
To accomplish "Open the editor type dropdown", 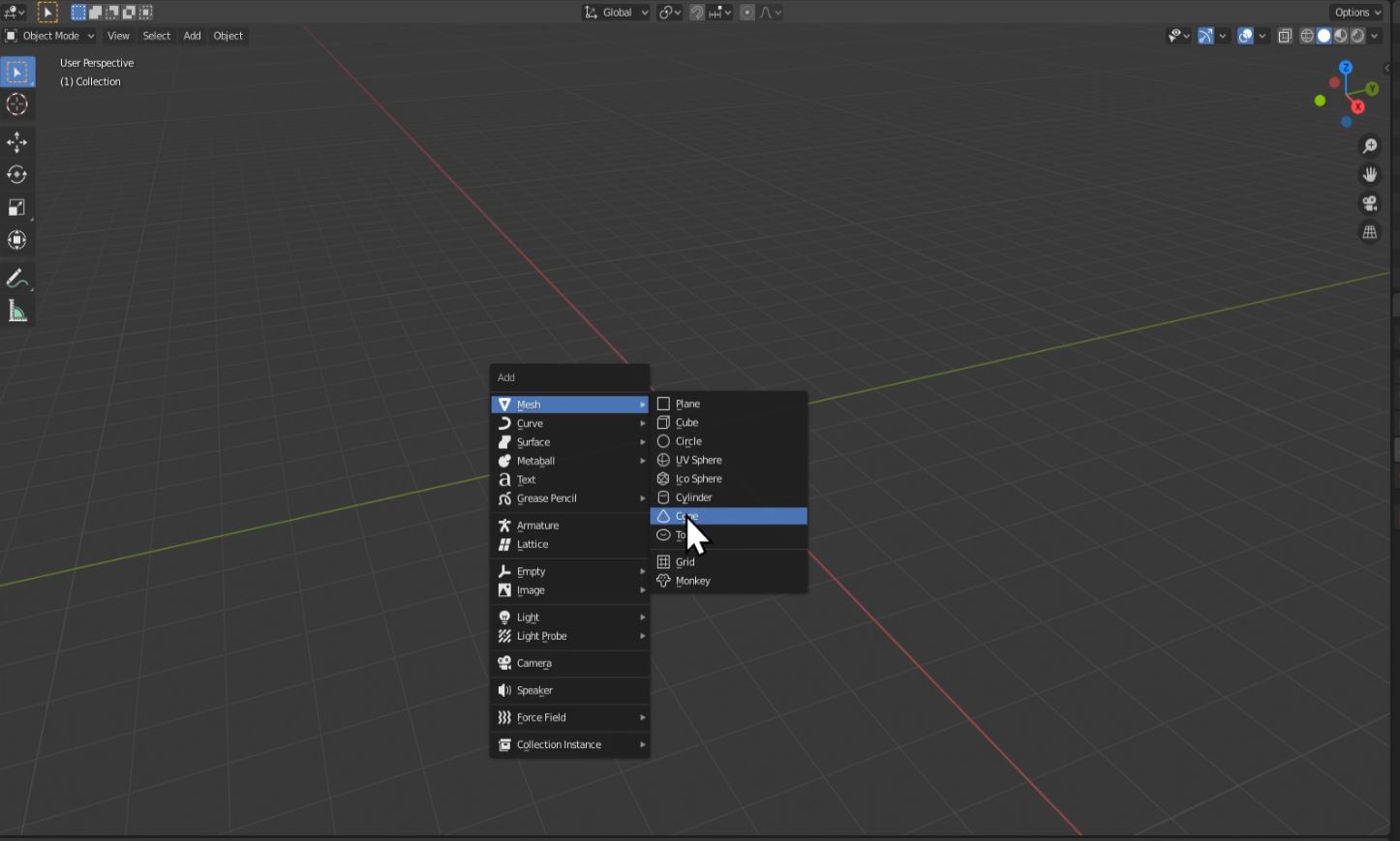I will [15, 13].
